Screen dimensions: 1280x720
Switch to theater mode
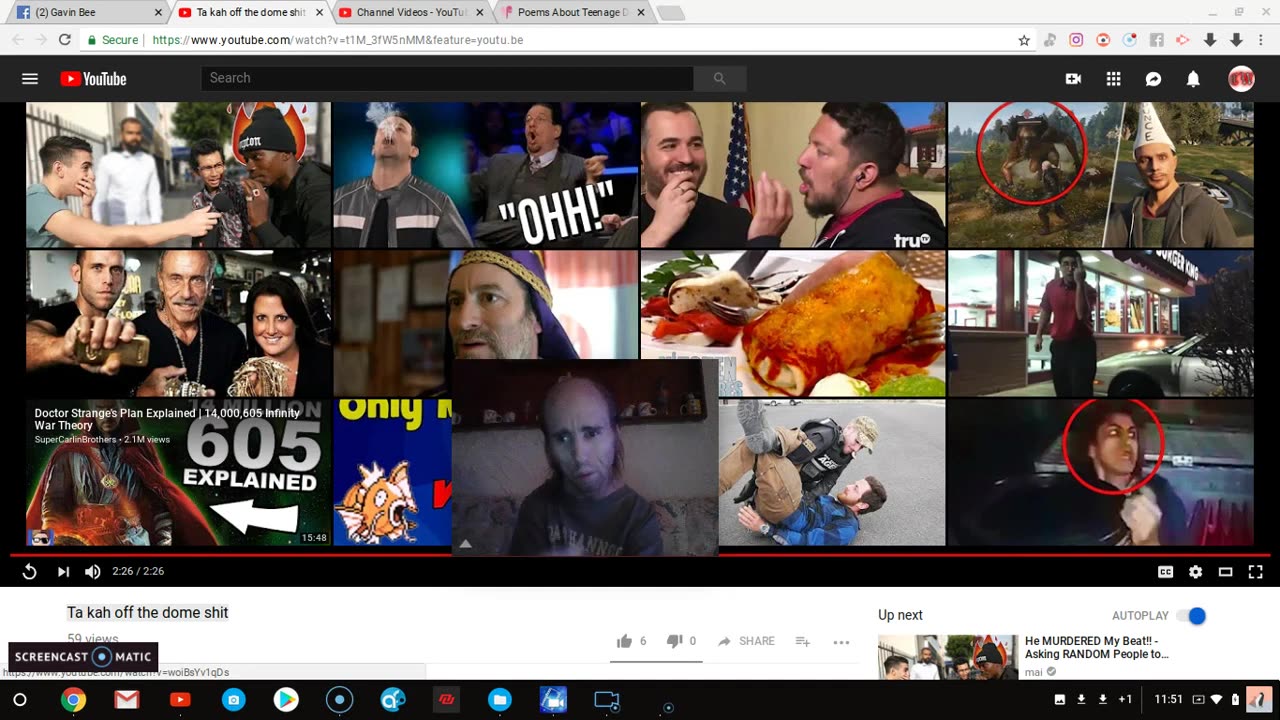pyautogui.click(x=1225, y=572)
